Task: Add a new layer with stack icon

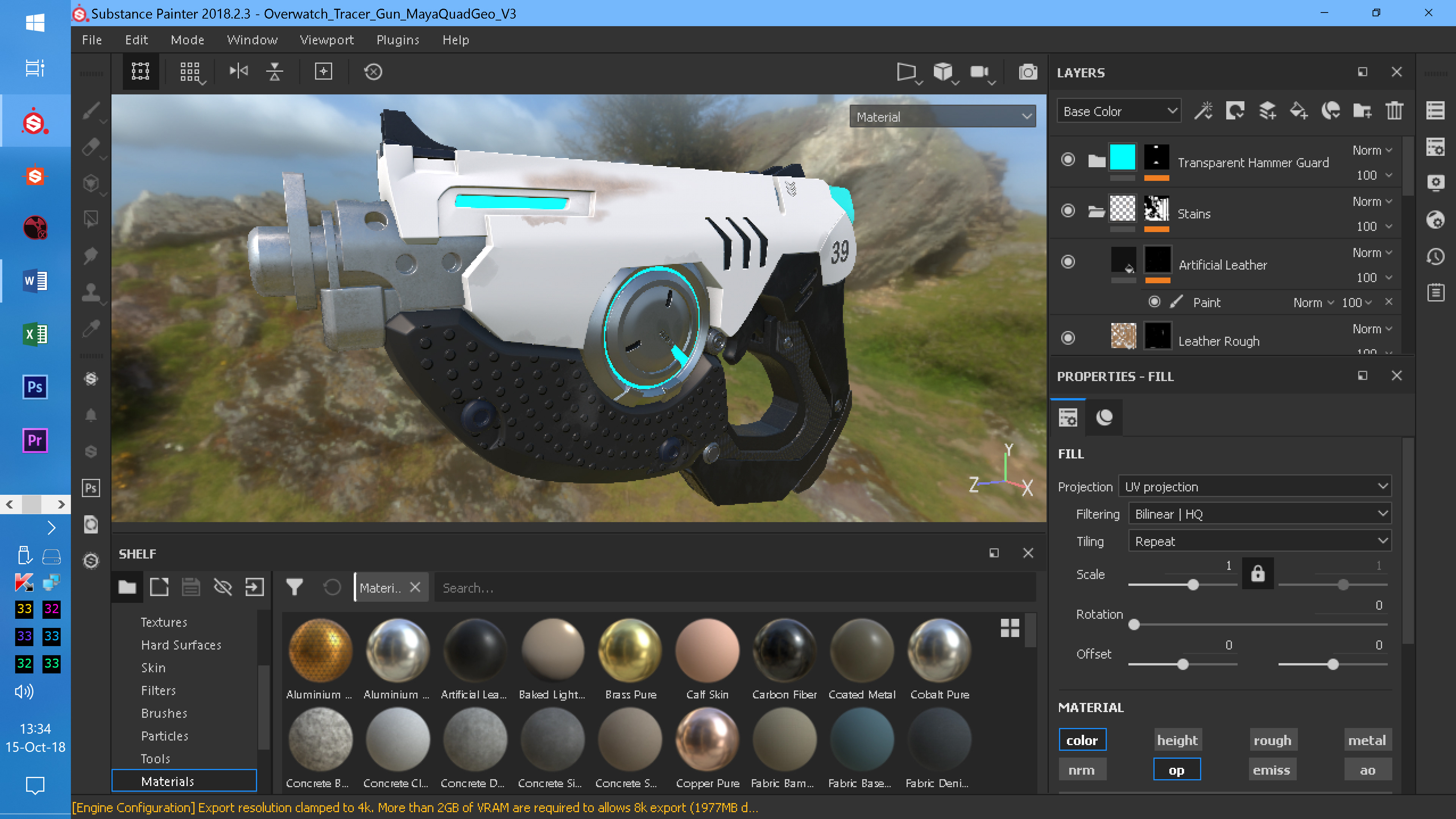Action: point(1267,110)
